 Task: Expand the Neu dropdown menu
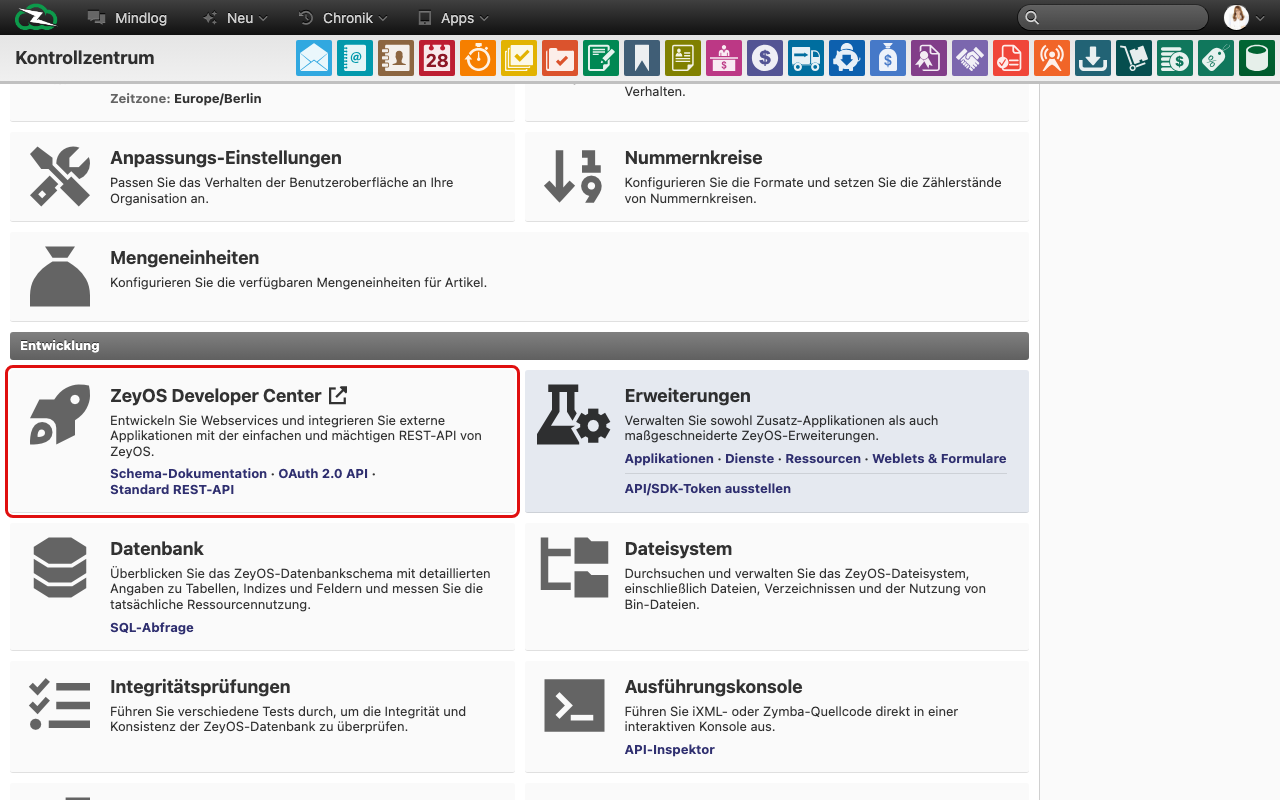pos(236,18)
